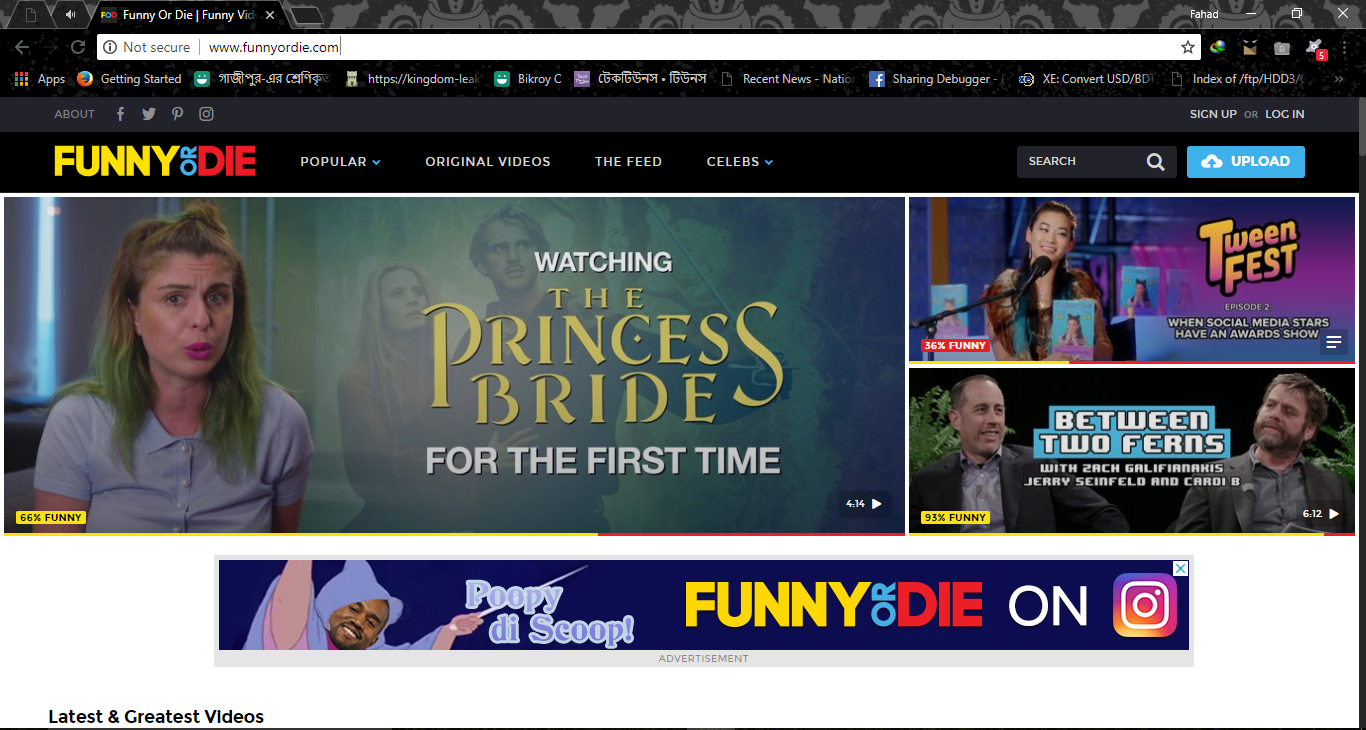Go back to the previous page
Viewport: 1366px width, 730px height.
coord(22,47)
